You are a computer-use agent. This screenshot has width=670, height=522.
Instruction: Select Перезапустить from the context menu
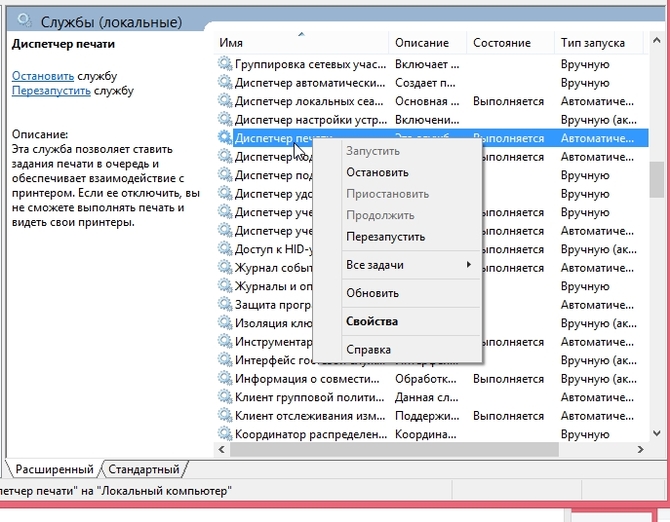385,237
